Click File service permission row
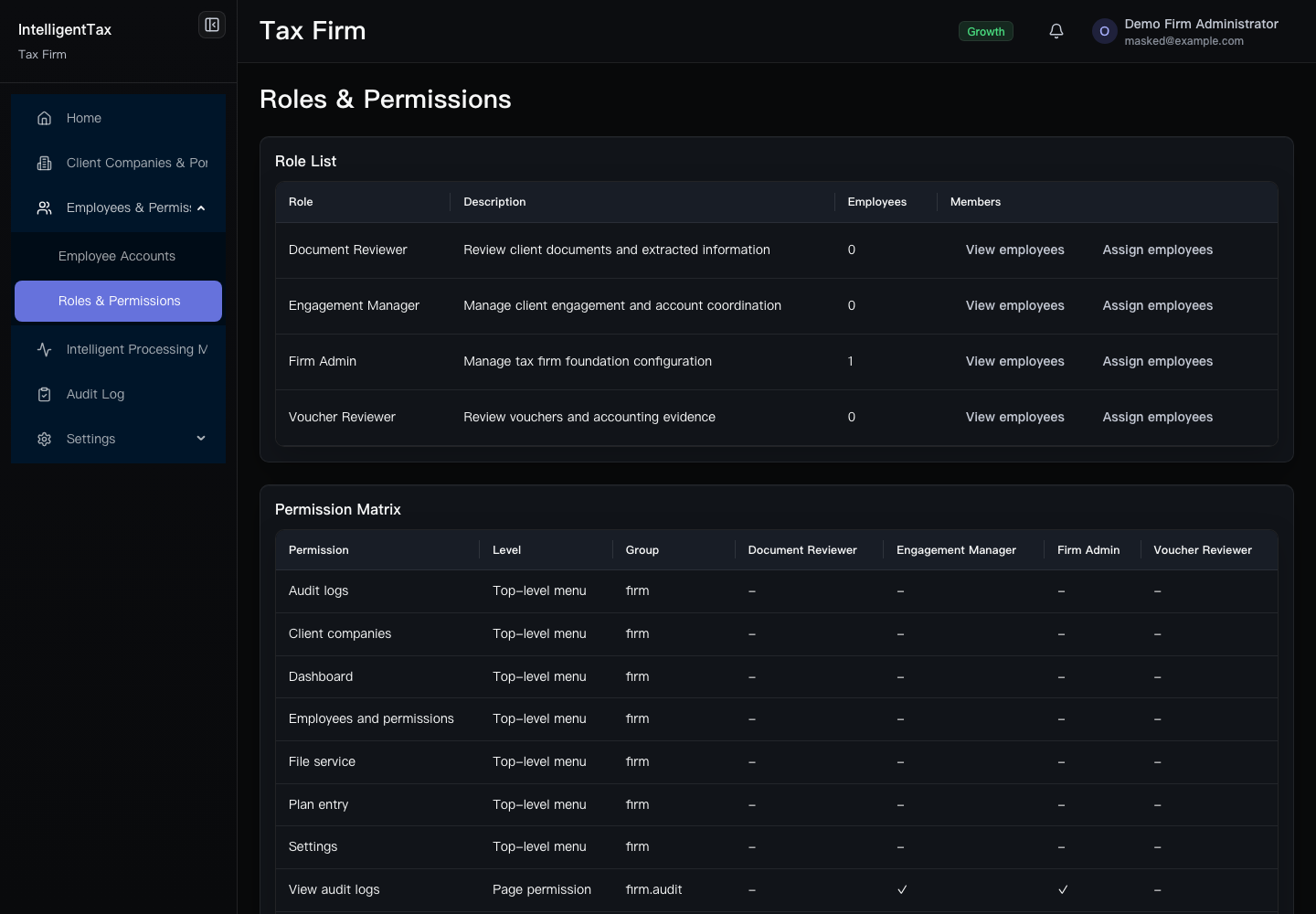 pyautogui.click(x=777, y=762)
